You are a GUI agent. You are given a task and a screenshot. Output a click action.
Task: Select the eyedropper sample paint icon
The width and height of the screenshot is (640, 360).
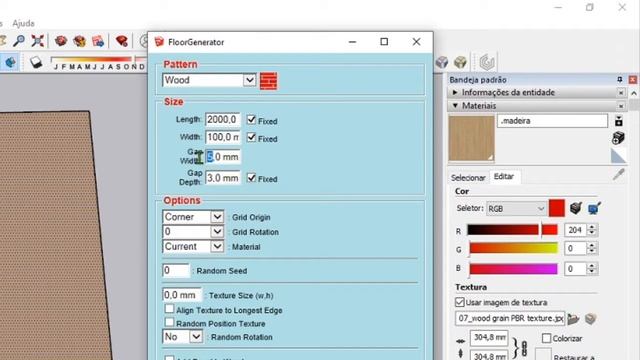(618, 175)
